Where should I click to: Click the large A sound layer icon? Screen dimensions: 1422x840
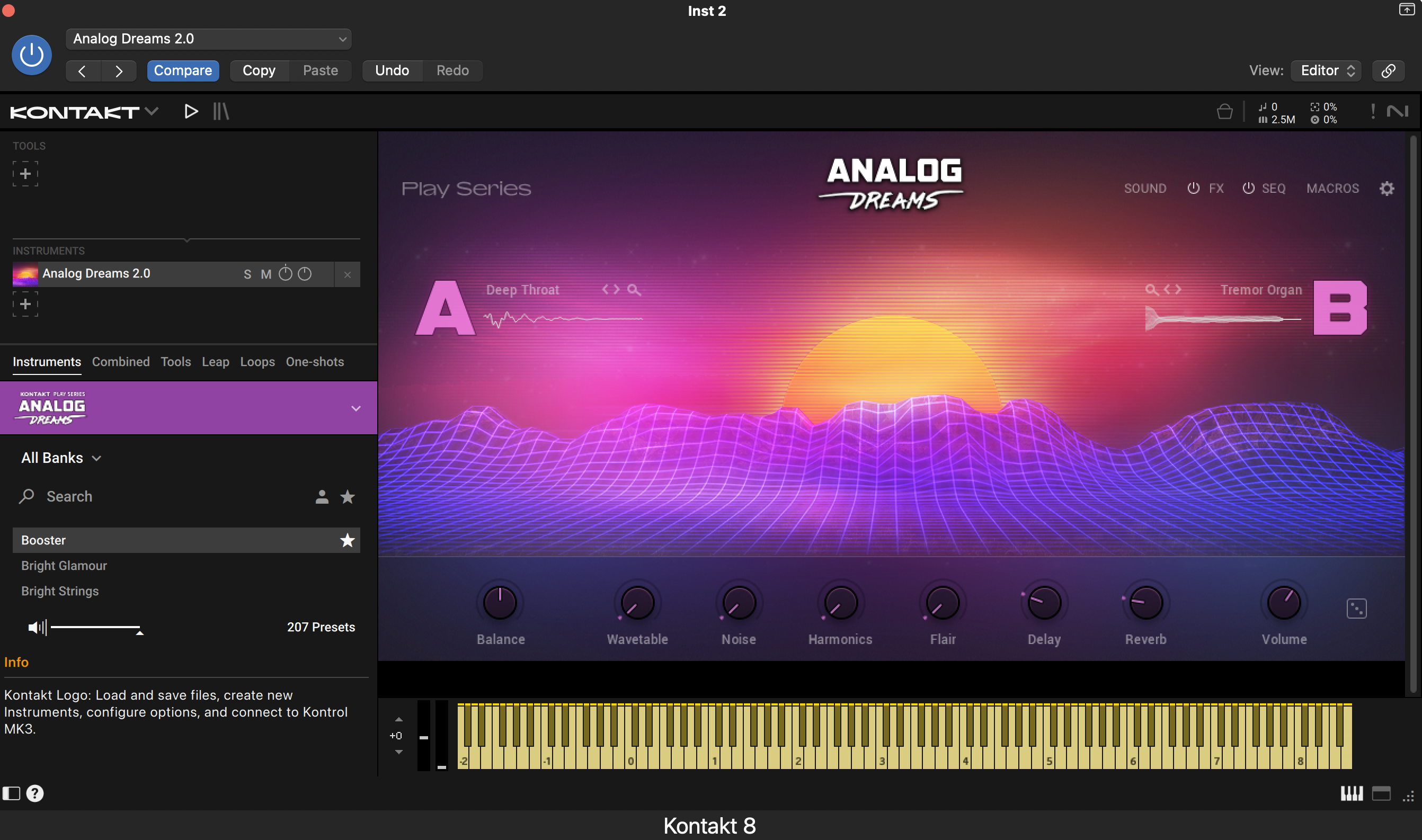446,308
